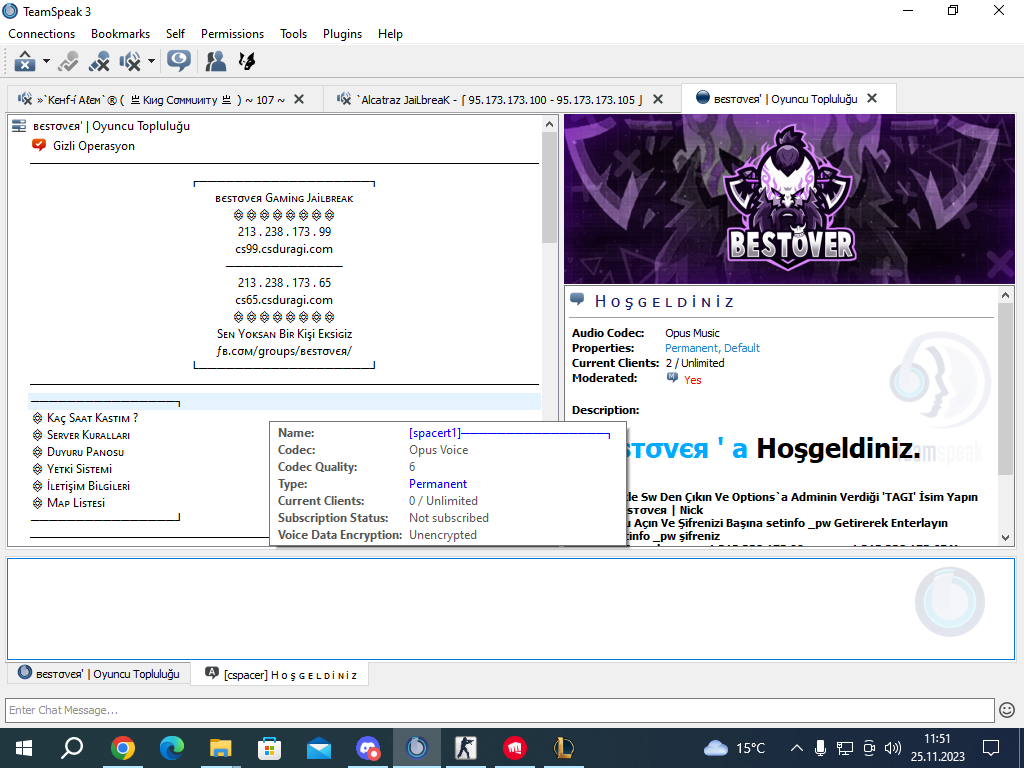
Task: Open the dropdown arrow beside the Connect icon
Action: (x=46, y=61)
